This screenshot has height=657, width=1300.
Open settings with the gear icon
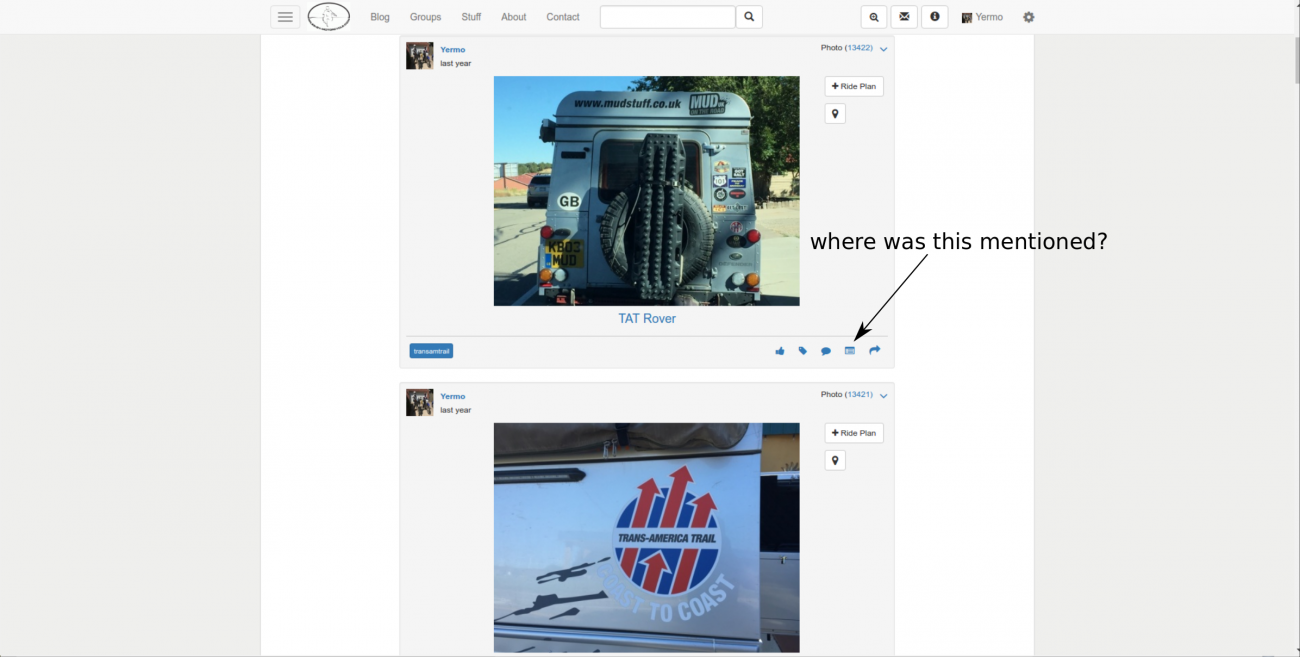(x=1028, y=17)
